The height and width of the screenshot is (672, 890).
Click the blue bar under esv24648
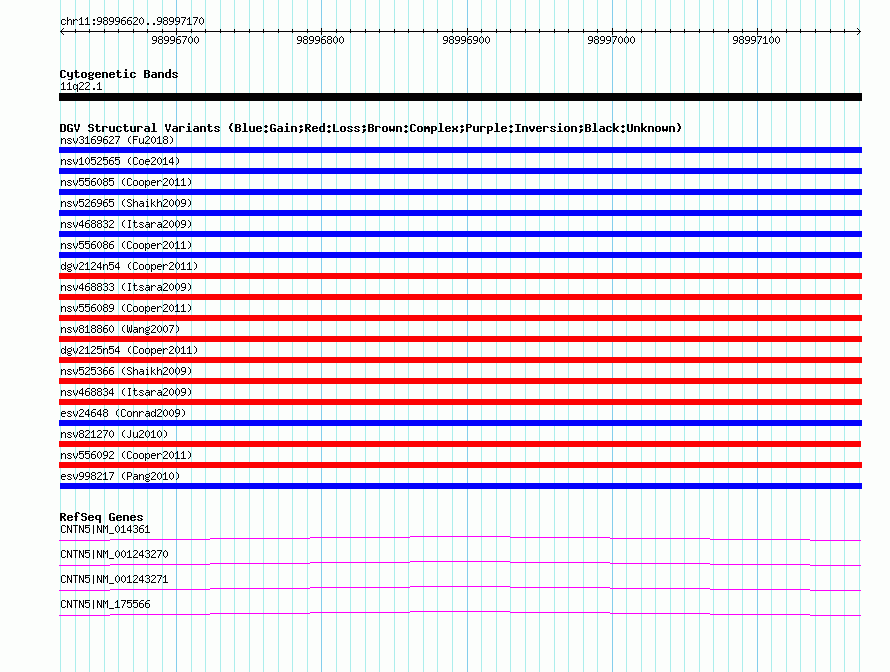coord(460,423)
